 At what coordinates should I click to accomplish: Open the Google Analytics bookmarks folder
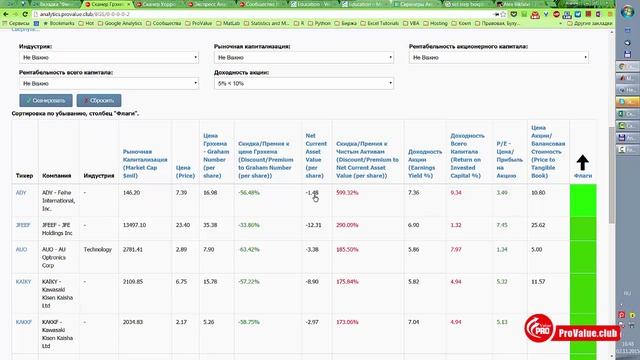point(120,23)
